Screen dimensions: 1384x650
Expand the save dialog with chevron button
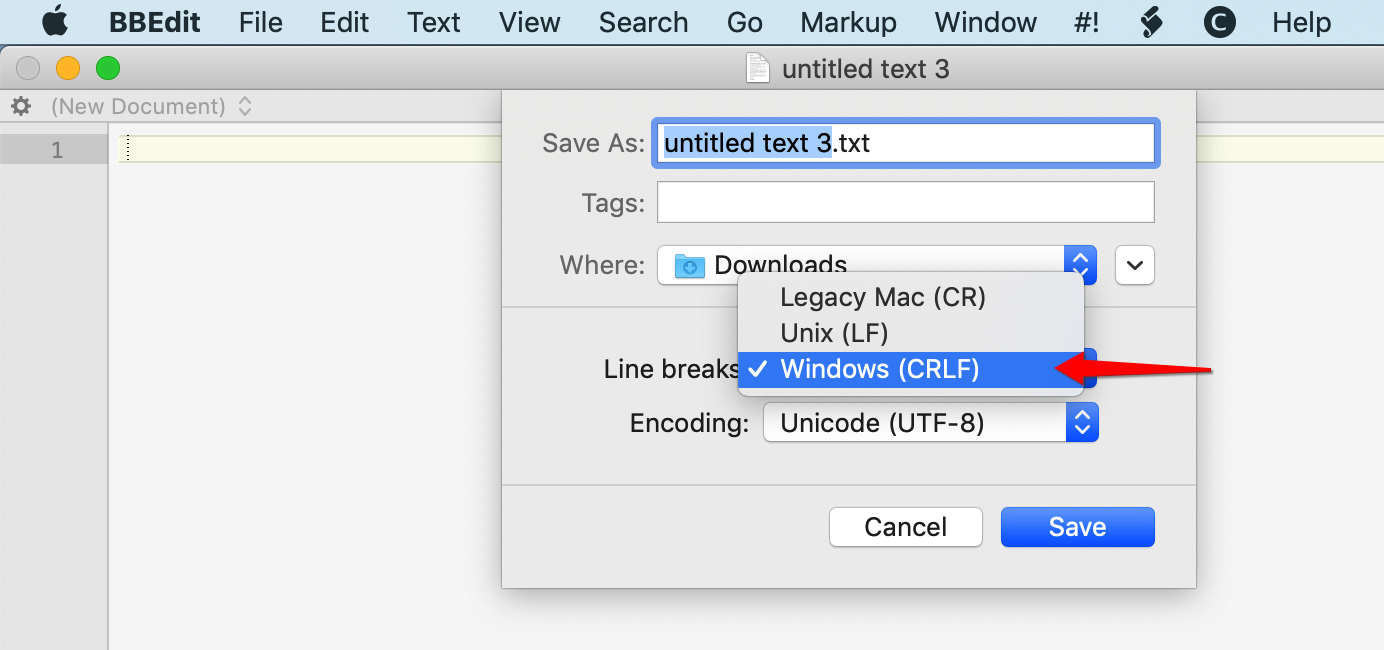tap(1135, 265)
